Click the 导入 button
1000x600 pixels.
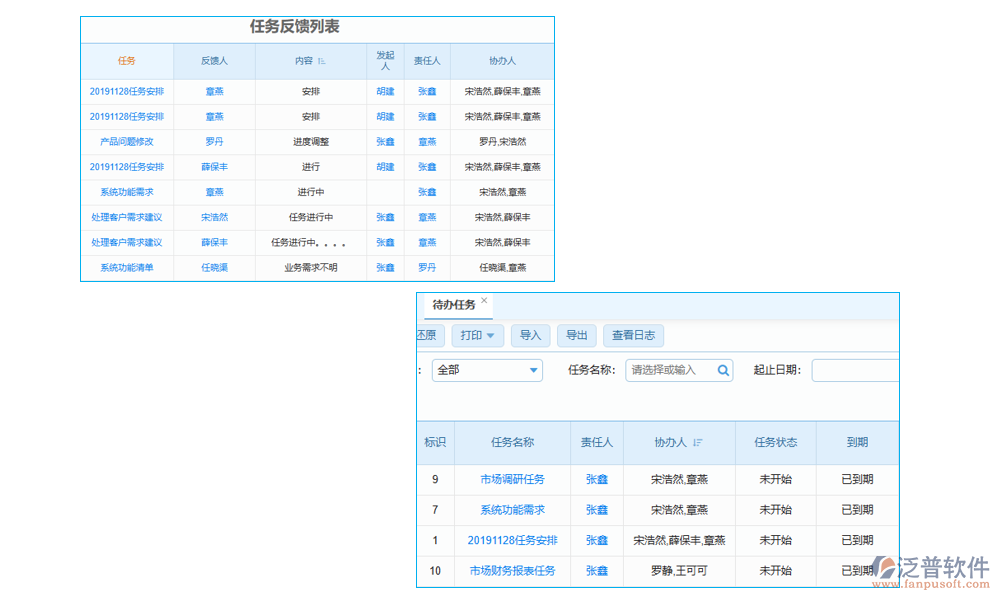(x=531, y=335)
